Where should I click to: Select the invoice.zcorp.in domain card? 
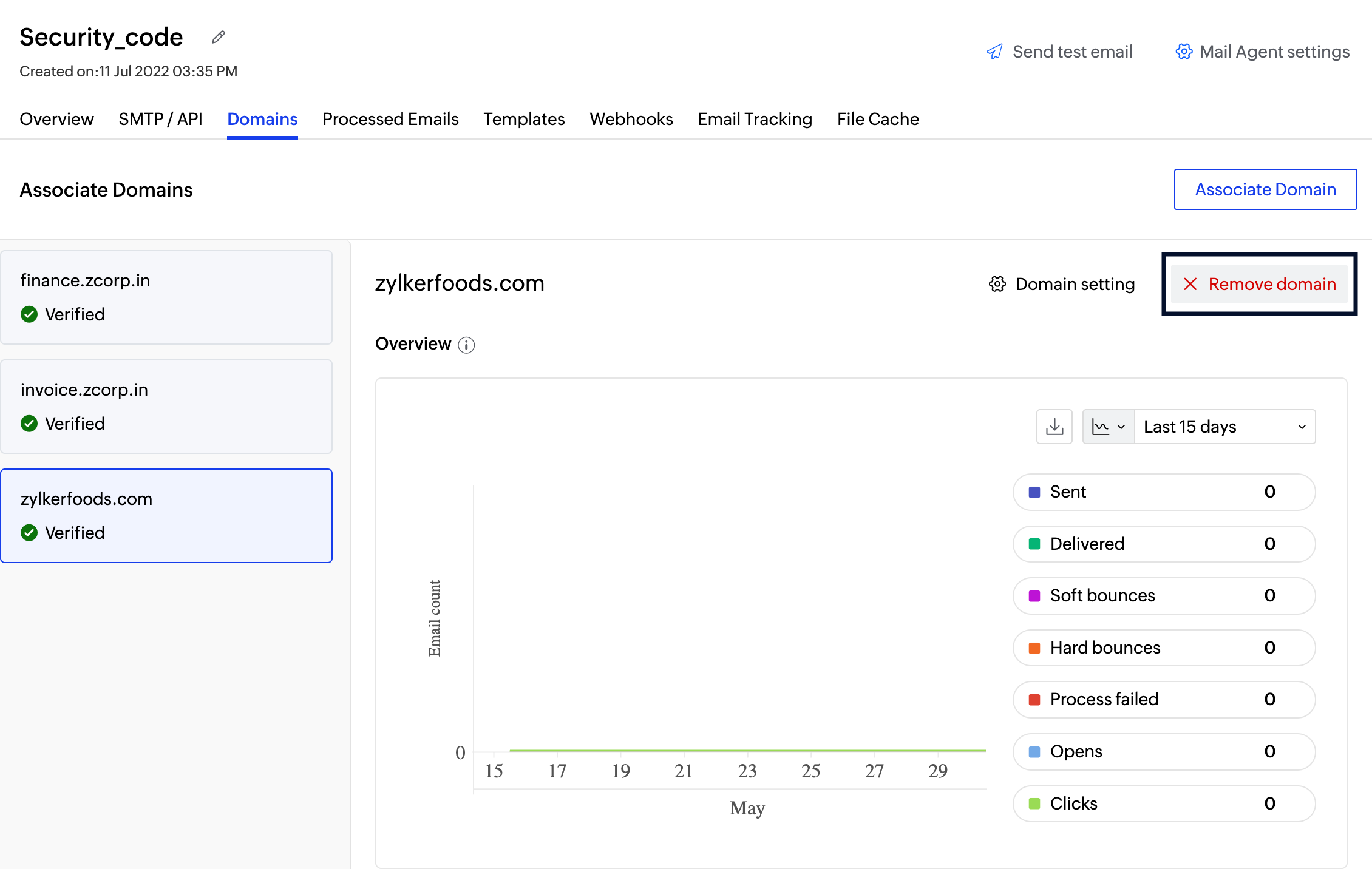click(166, 407)
